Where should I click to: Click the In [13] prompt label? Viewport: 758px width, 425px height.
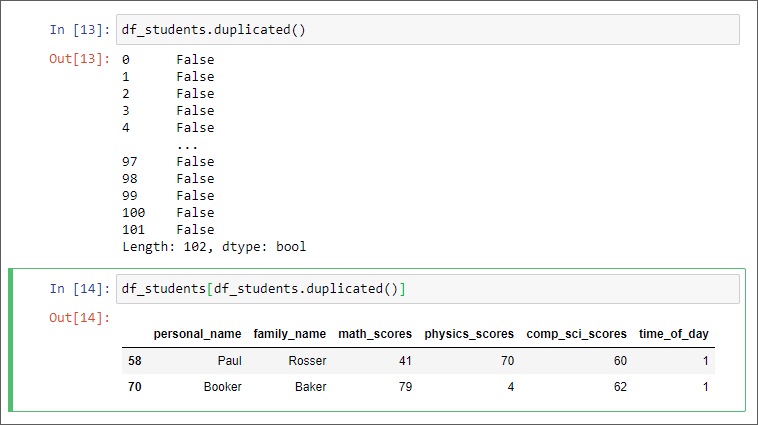click(80, 30)
